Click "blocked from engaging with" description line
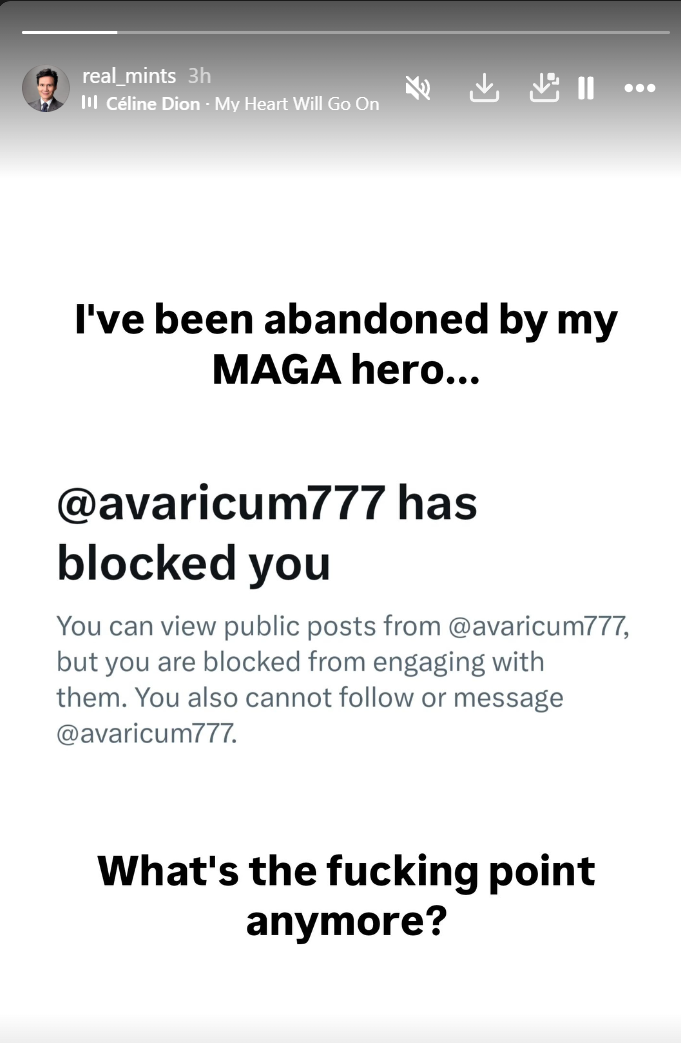This screenshot has height=1043, width=681. point(374,663)
